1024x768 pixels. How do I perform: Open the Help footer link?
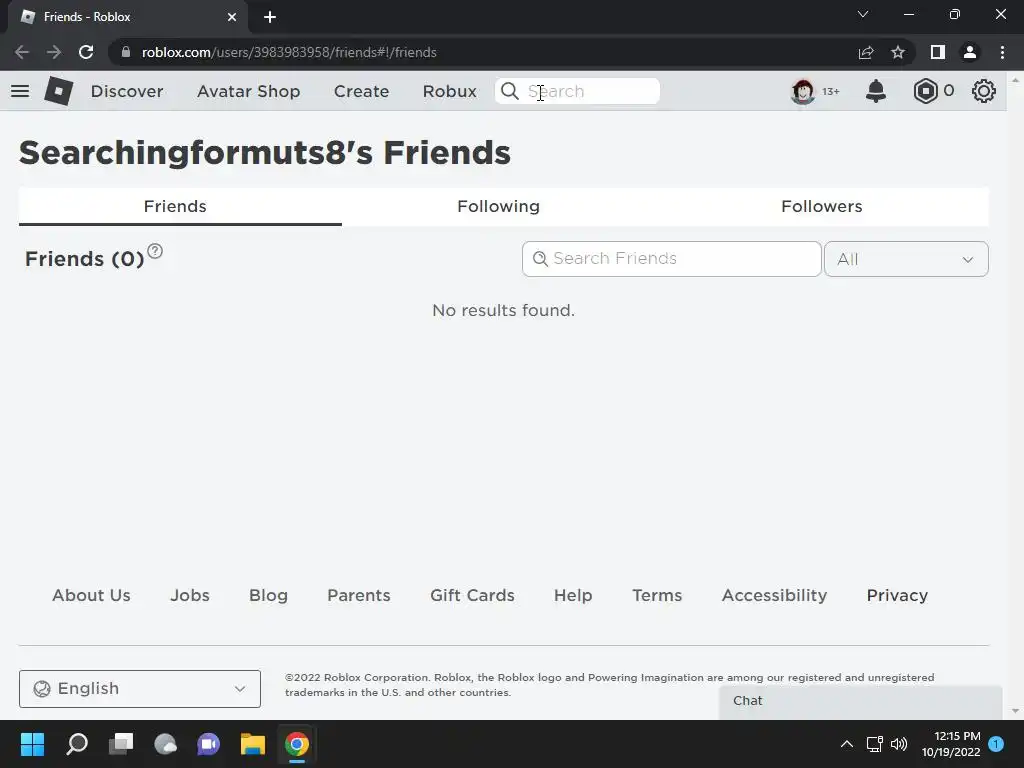click(573, 596)
